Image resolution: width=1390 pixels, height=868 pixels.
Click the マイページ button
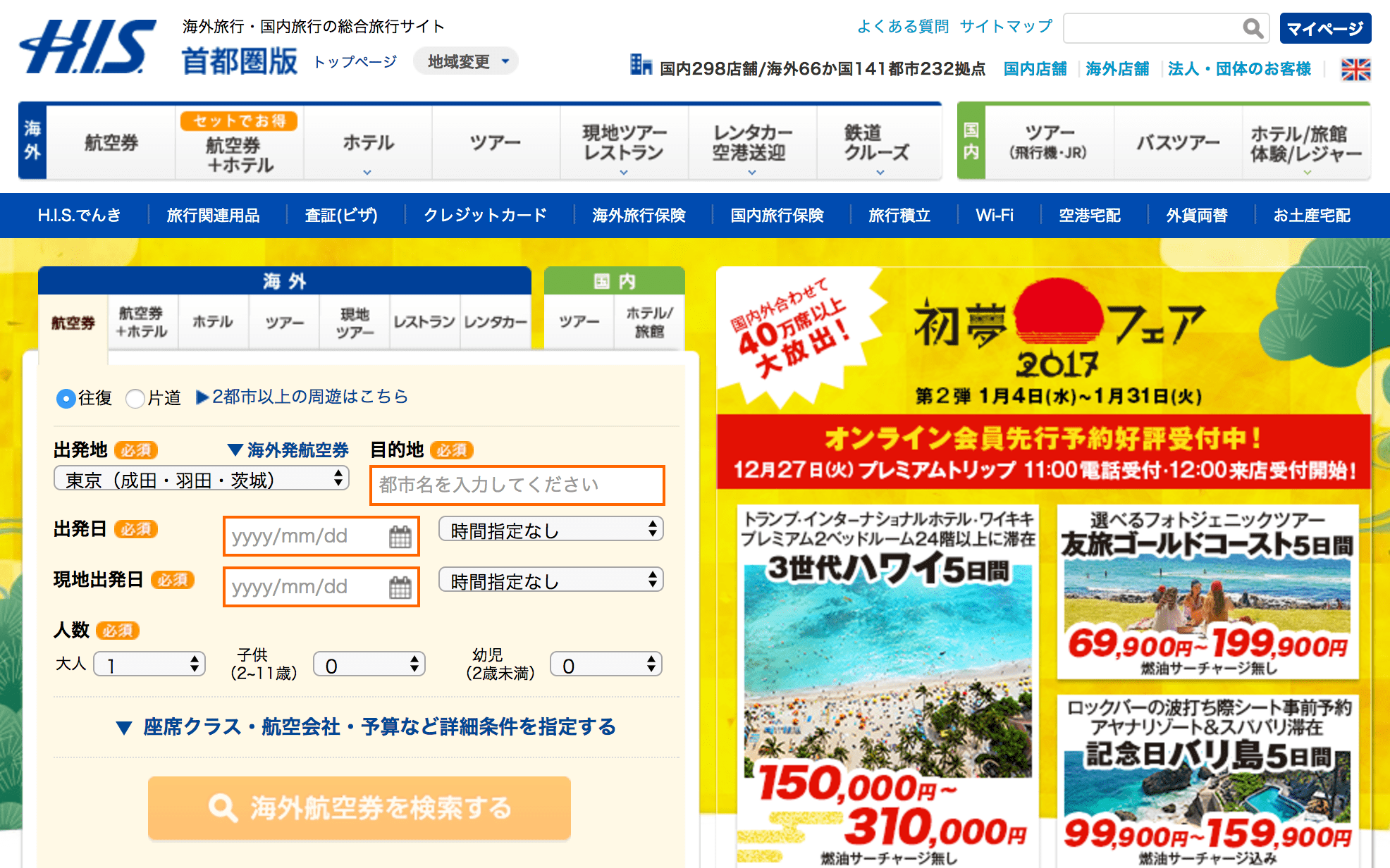pyautogui.click(x=1325, y=29)
